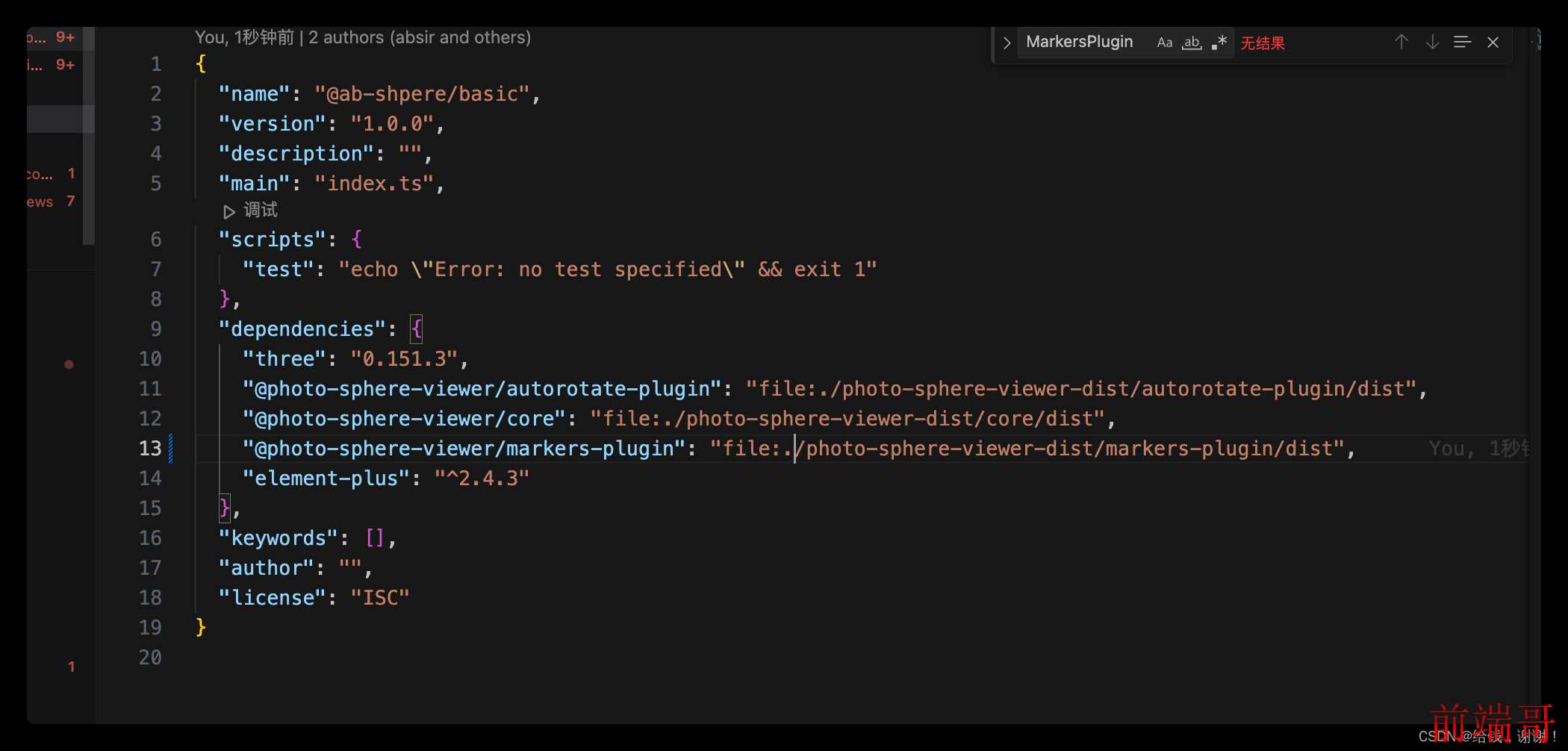Click the sidebar scrollbar thumb
The width and height of the screenshot is (1568, 751).
point(88,136)
